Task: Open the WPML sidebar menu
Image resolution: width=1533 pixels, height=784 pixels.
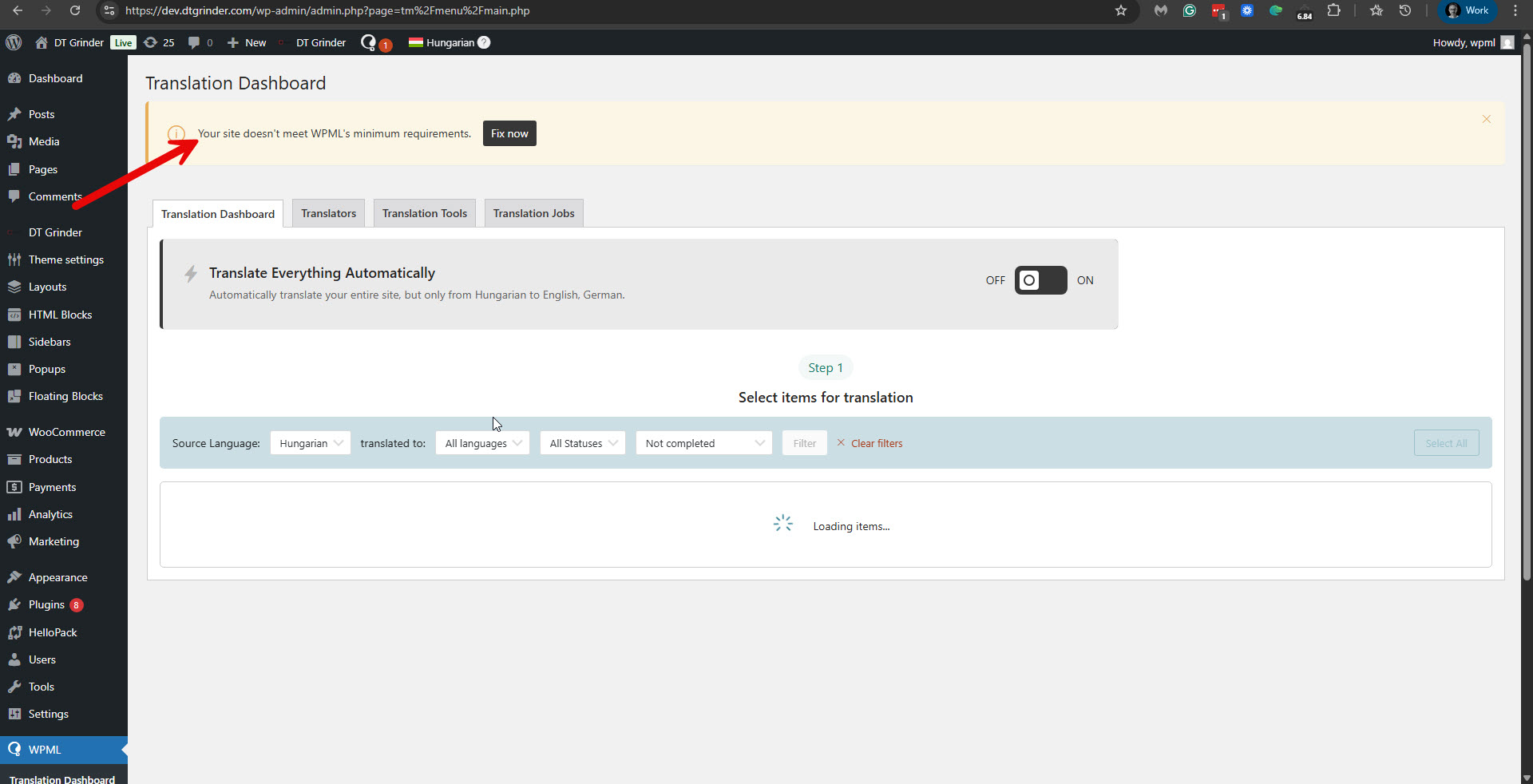Action: pos(64,750)
